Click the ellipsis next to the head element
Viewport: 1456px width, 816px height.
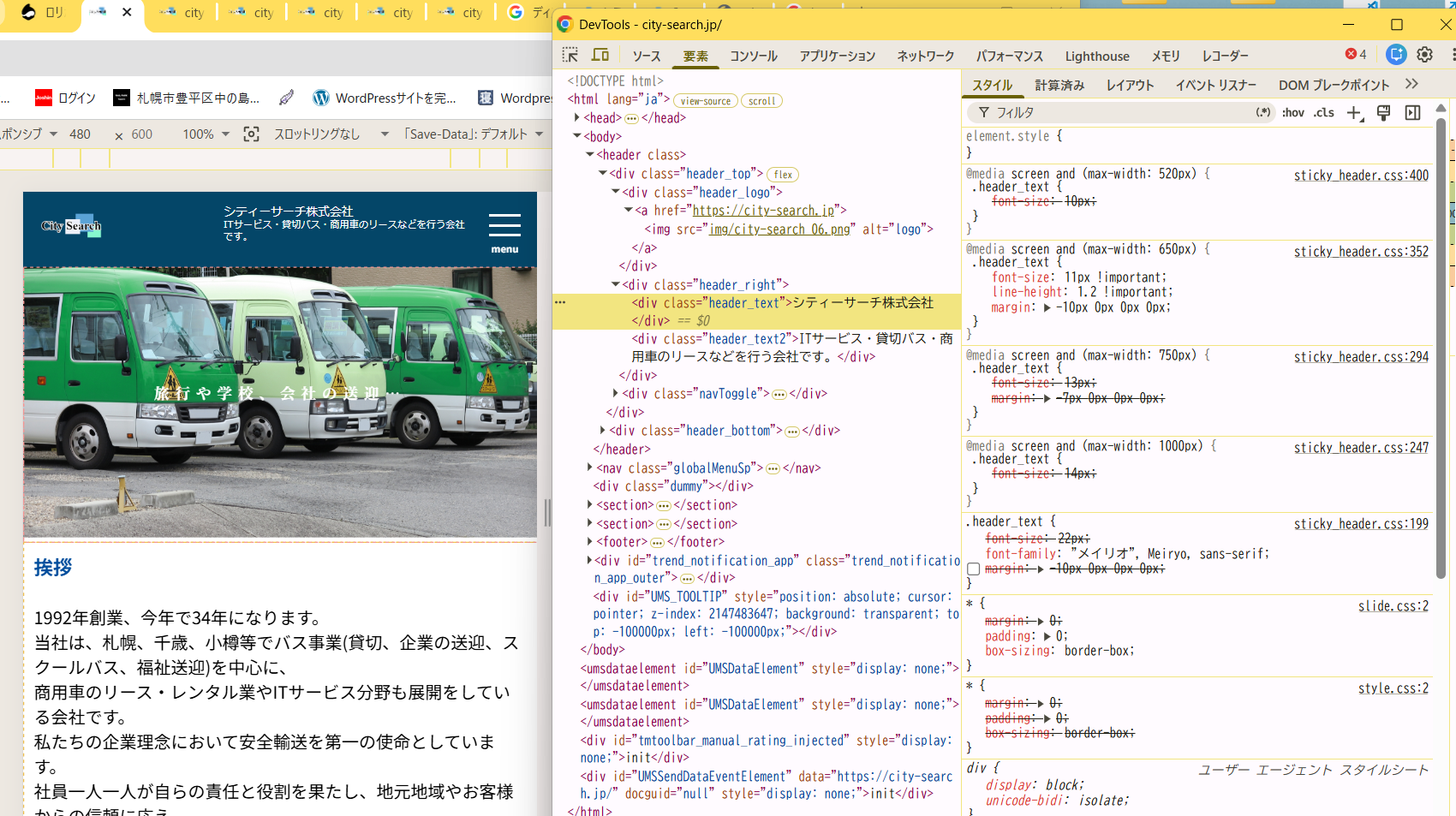coord(631,118)
